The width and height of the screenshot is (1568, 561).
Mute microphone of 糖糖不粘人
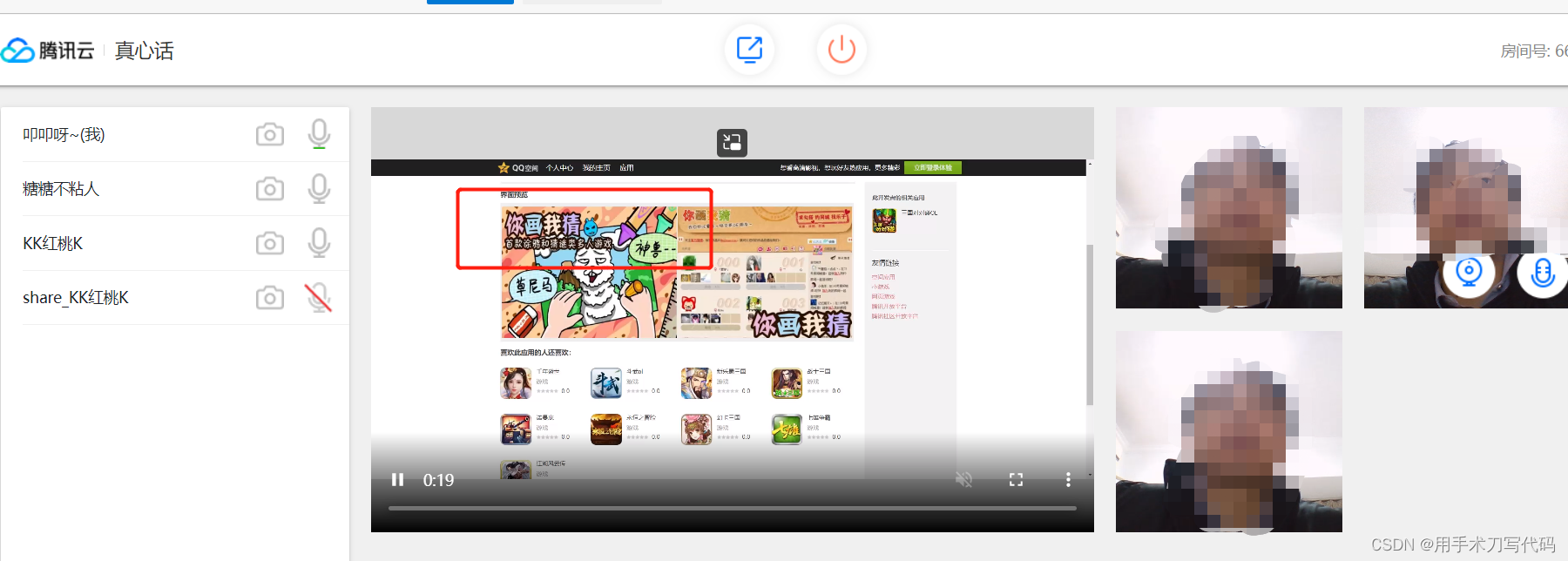(319, 189)
